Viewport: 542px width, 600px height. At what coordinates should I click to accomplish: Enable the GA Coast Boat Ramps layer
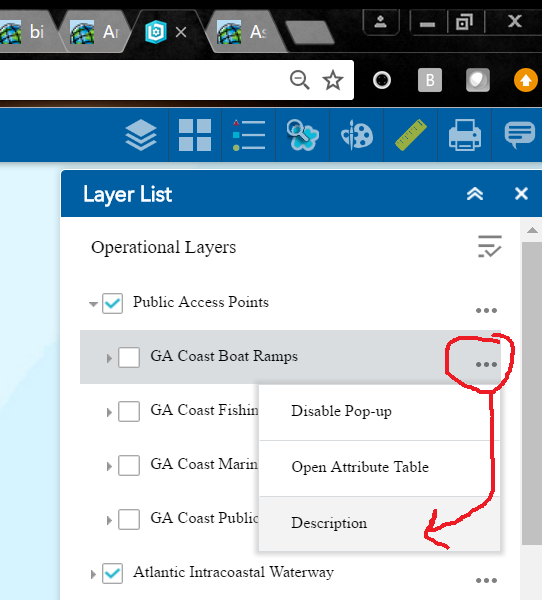point(129,357)
